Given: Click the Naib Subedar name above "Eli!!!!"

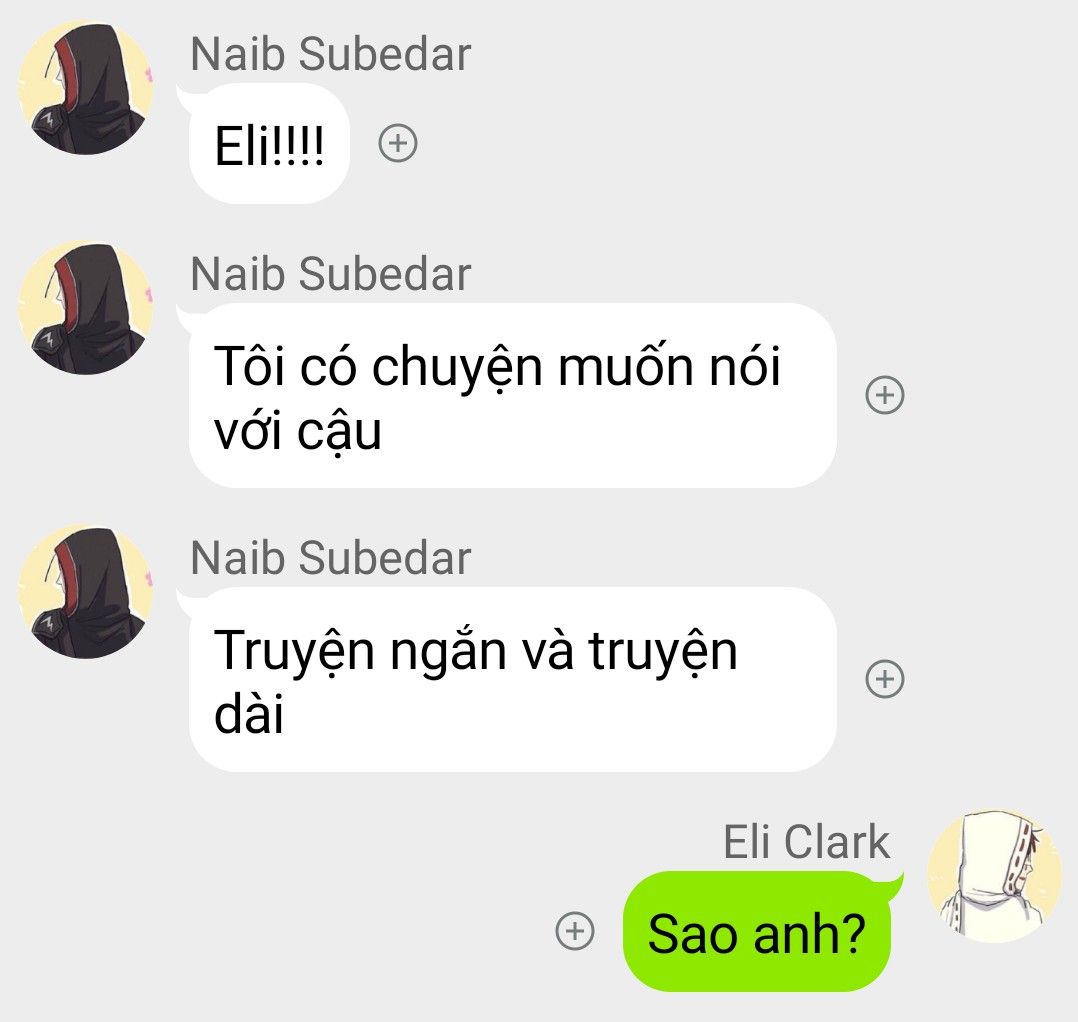Looking at the screenshot, I should coord(331,54).
